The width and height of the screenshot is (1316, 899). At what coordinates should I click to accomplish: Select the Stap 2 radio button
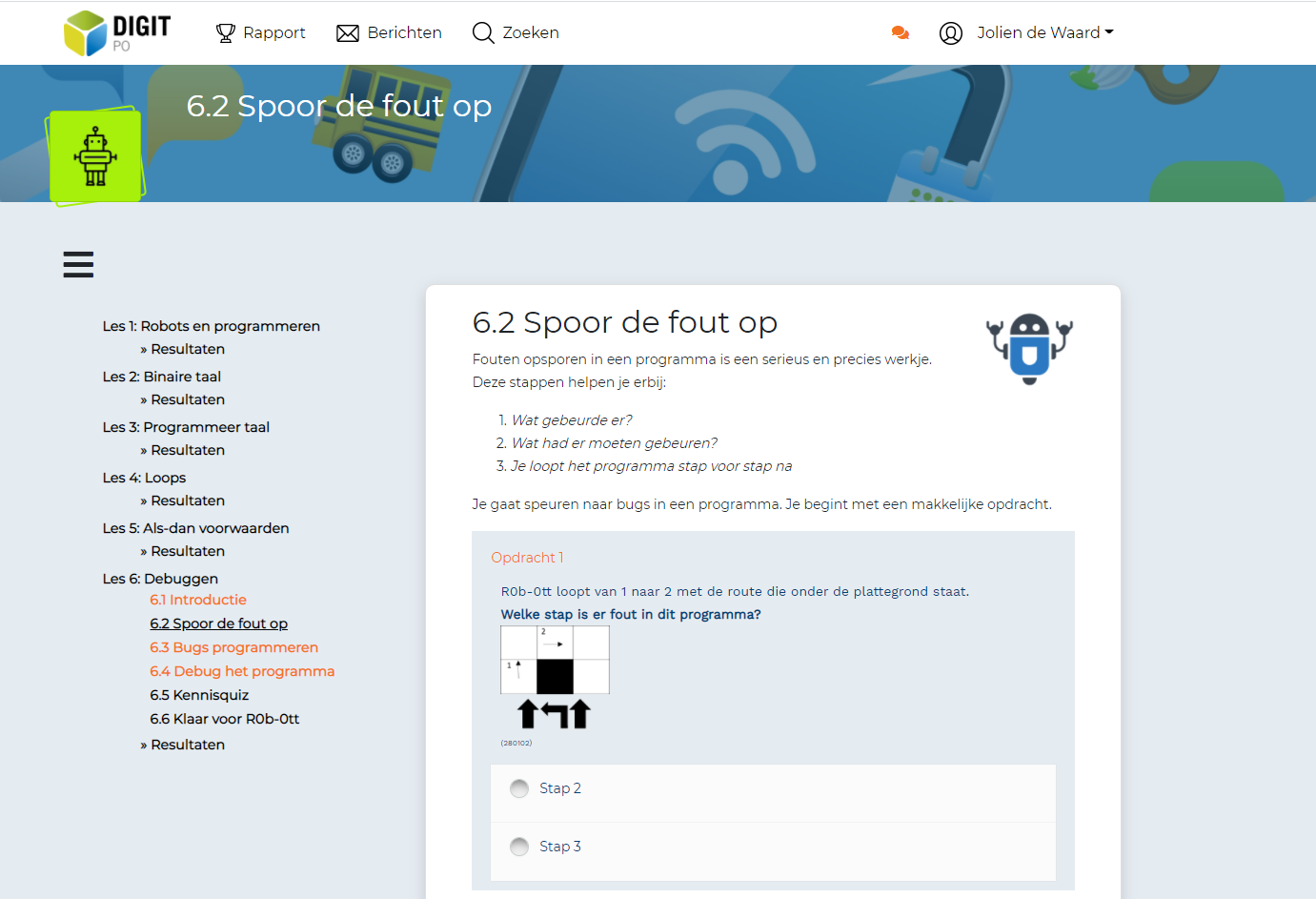point(519,788)
